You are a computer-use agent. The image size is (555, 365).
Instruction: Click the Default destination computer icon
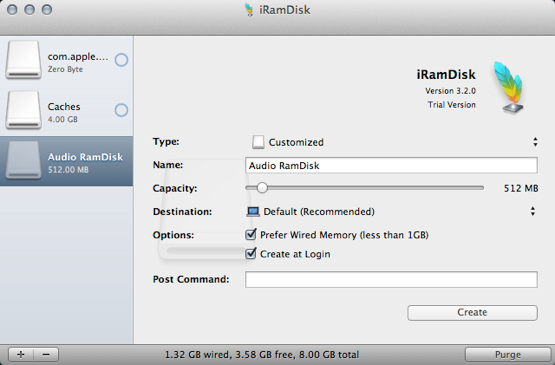click(253, 212)
